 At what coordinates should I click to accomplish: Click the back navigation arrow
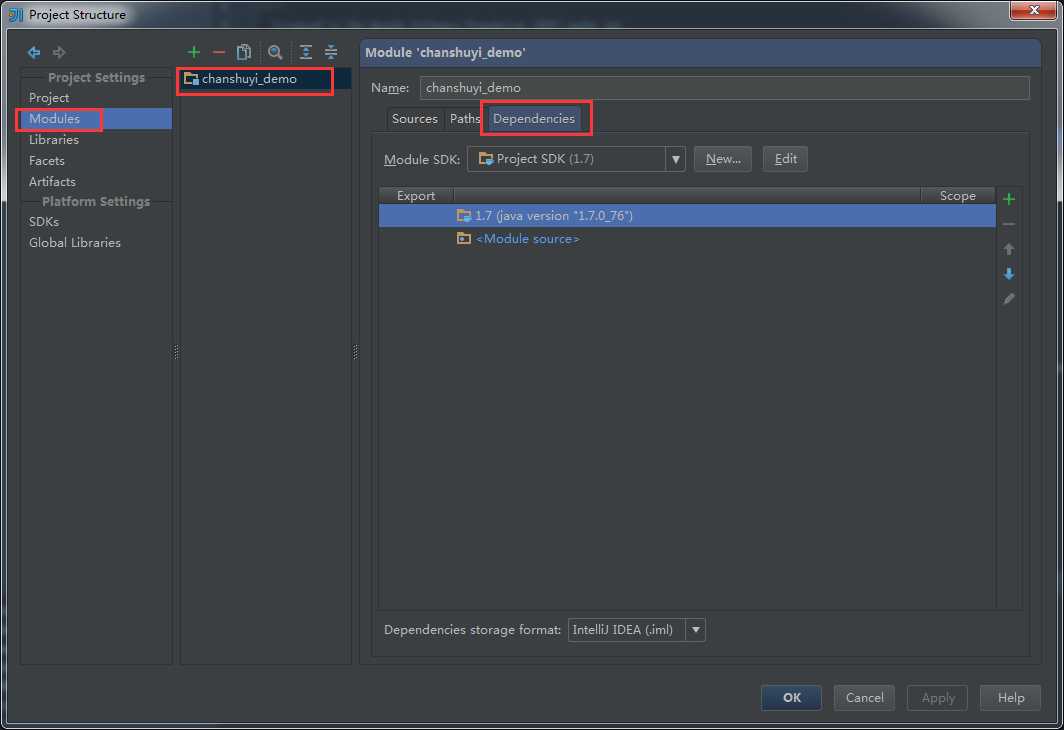click(x=34, y=52)
